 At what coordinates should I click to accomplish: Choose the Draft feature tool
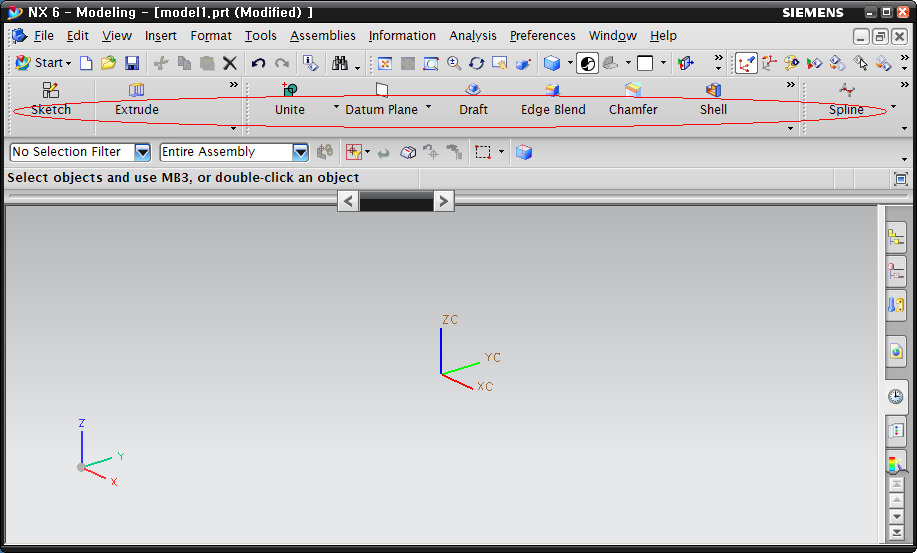tap(473, 89)
